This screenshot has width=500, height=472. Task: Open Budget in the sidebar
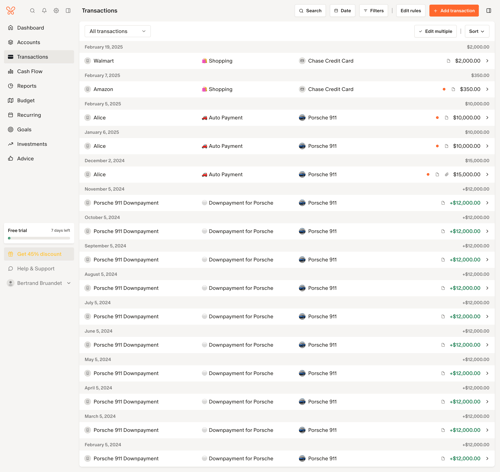point(39,100)
